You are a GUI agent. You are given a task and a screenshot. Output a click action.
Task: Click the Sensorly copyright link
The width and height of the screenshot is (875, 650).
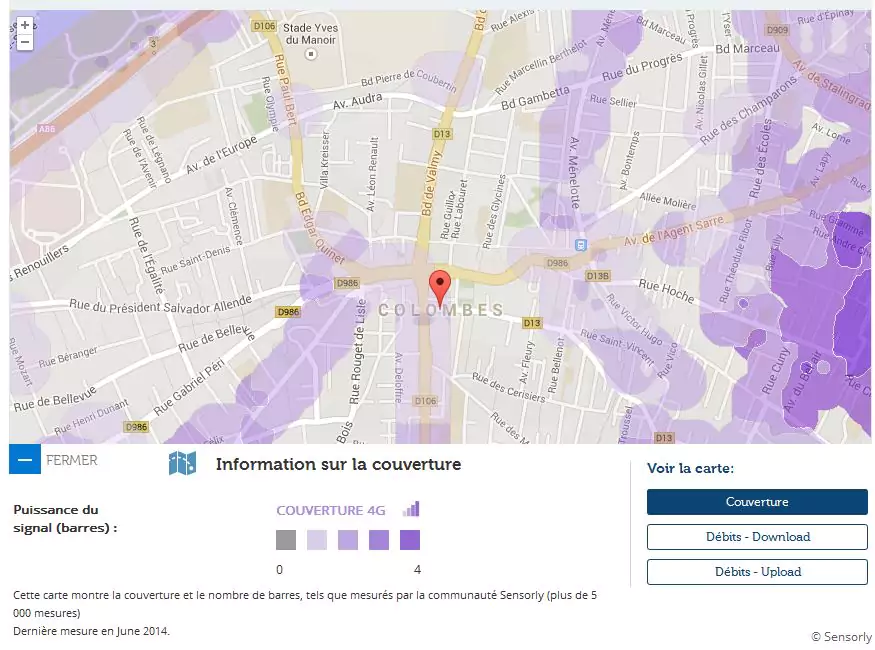pyautogui.click(x=841, y=637)
